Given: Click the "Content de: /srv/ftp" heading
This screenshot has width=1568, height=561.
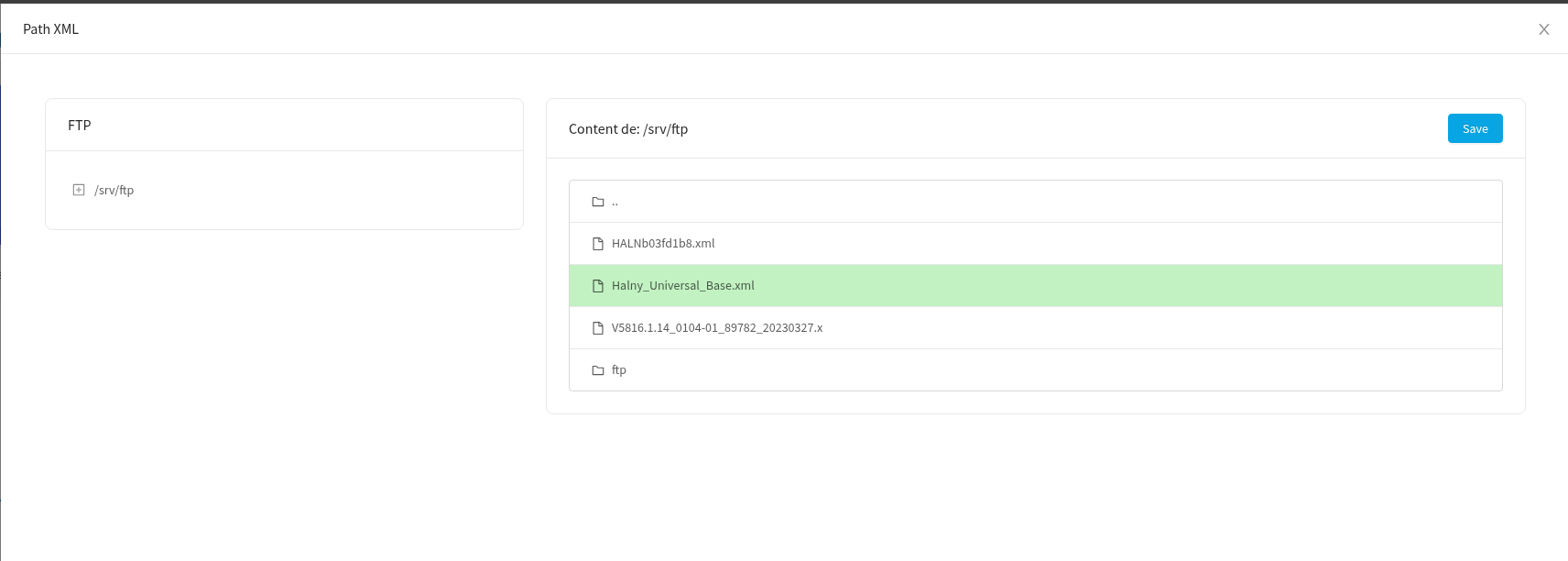Looking at the screenshot, I should 628,129.
